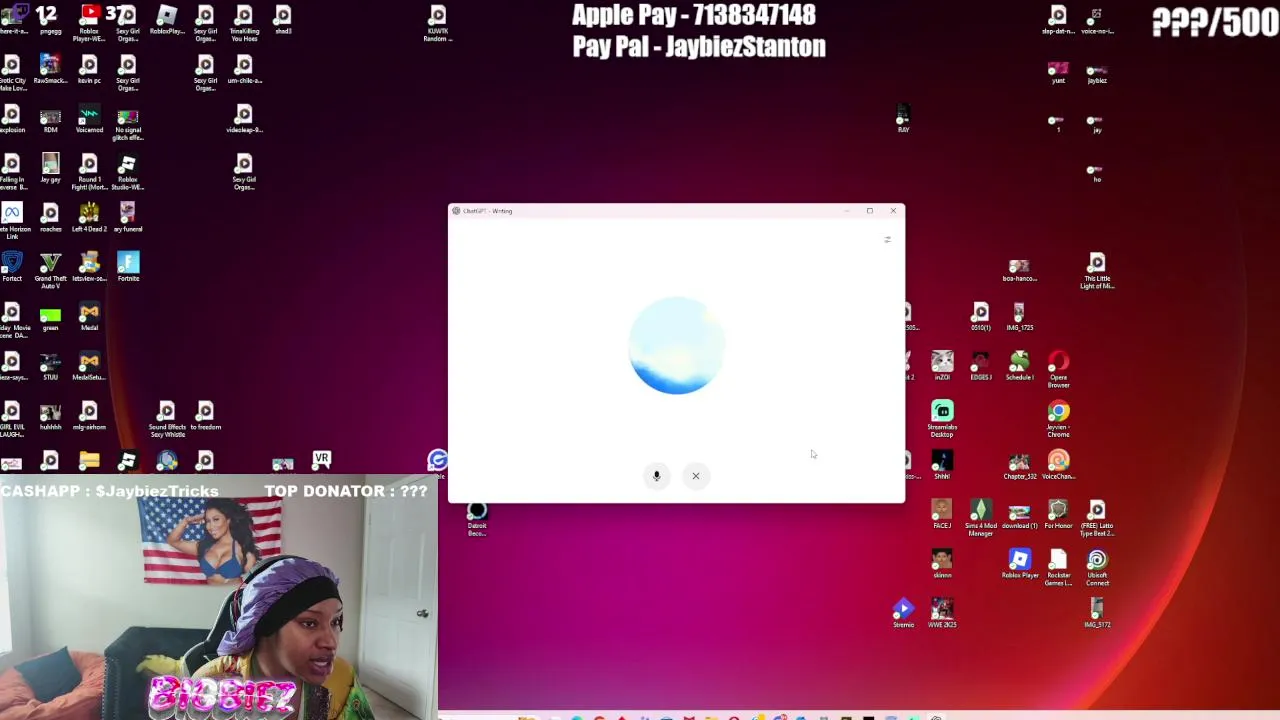Viewport: 1280px width, 720px height.
Task: Open Roblox Studio desktop shortcut
Action: [128, 172]
